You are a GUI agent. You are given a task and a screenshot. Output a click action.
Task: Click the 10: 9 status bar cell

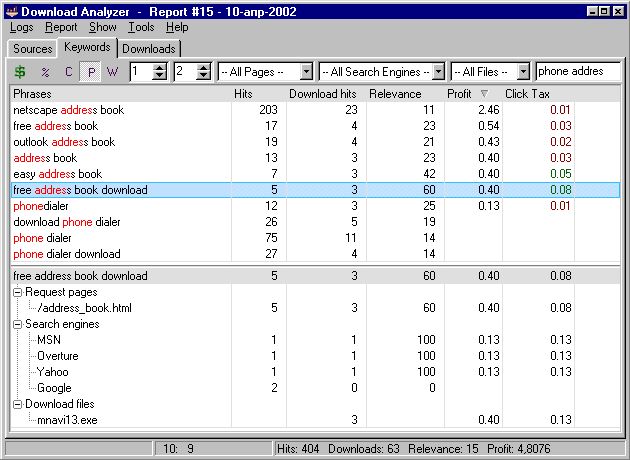point(214,449)
